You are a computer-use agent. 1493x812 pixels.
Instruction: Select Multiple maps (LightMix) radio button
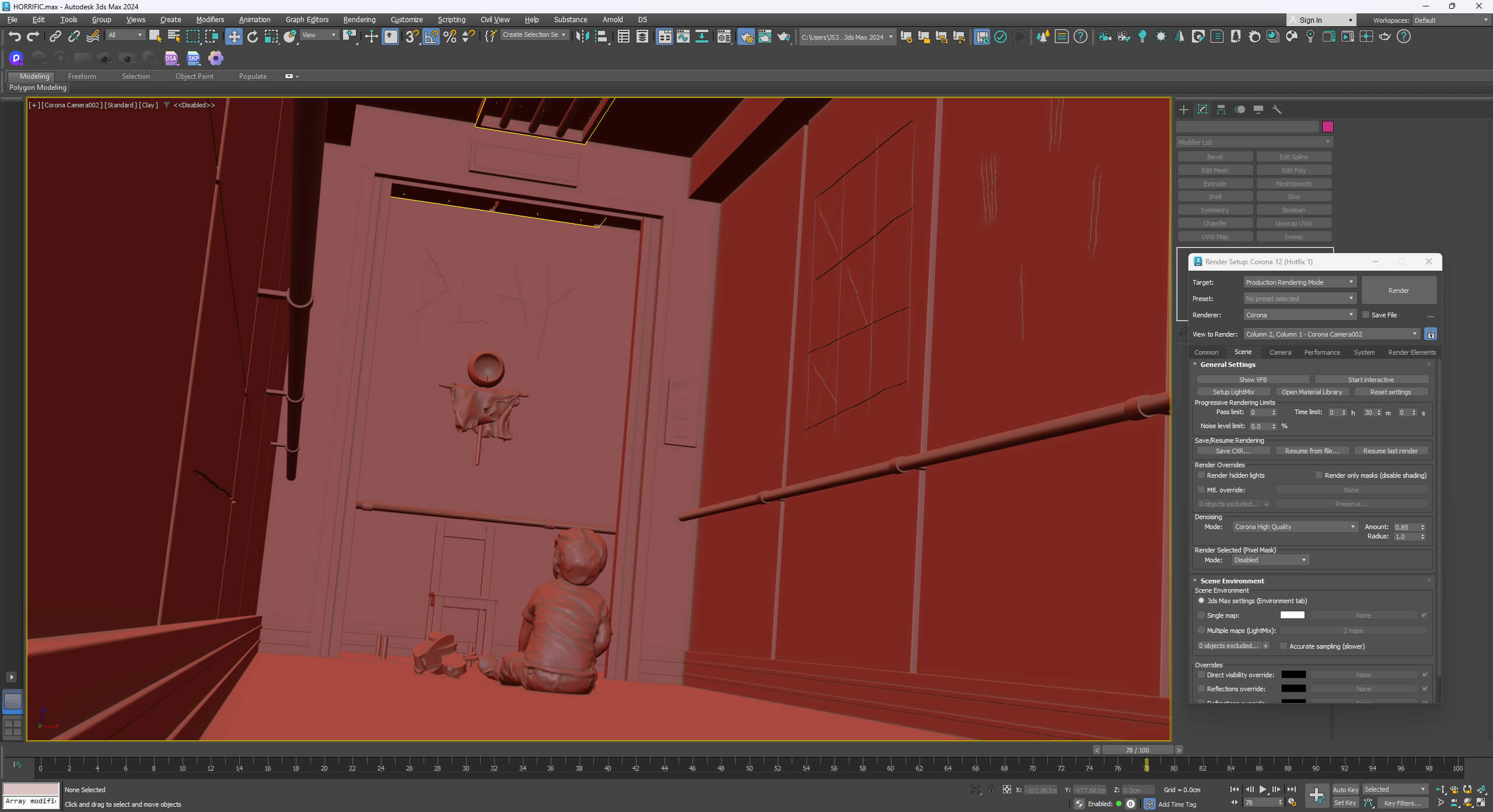1201,631
